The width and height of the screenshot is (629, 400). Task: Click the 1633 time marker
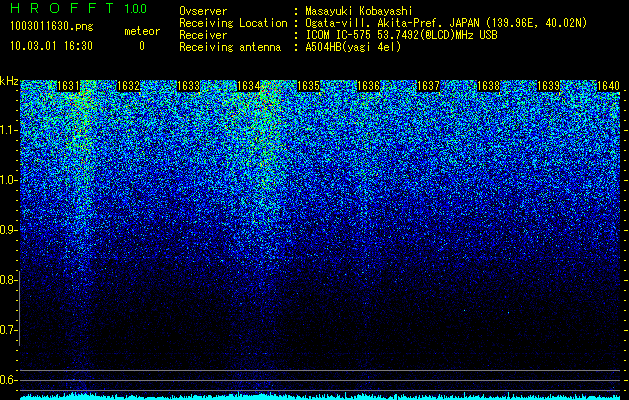click(188, 86)
